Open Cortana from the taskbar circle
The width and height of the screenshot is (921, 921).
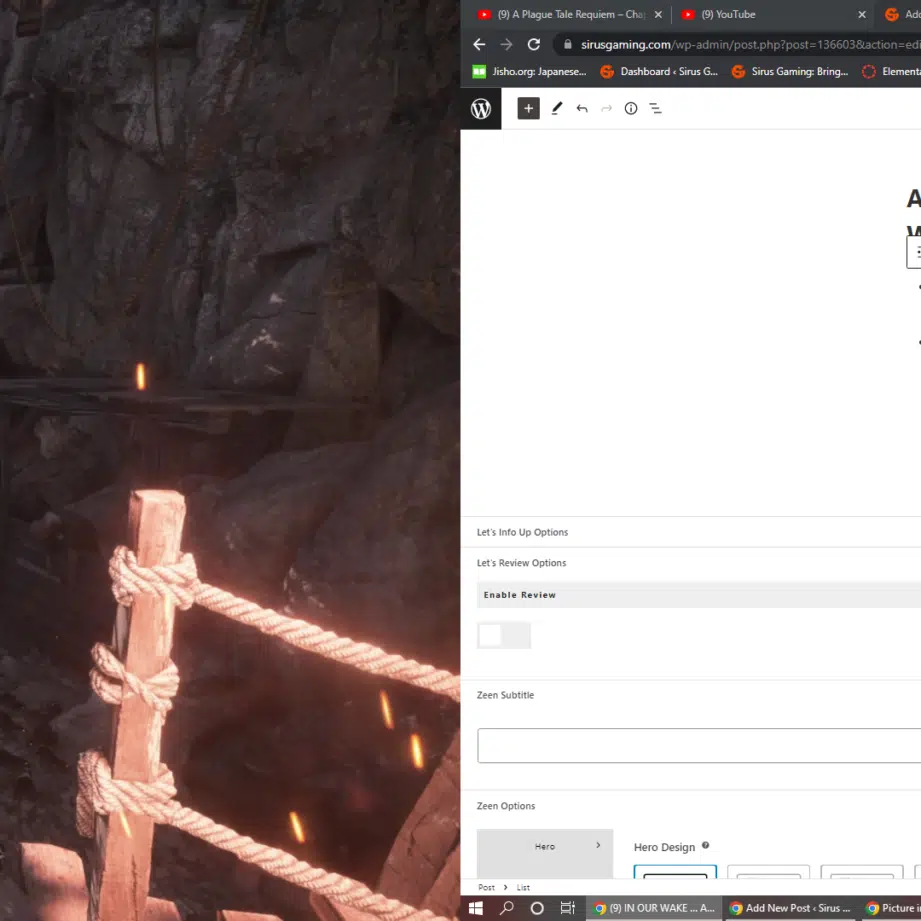[x=537, y=909]
